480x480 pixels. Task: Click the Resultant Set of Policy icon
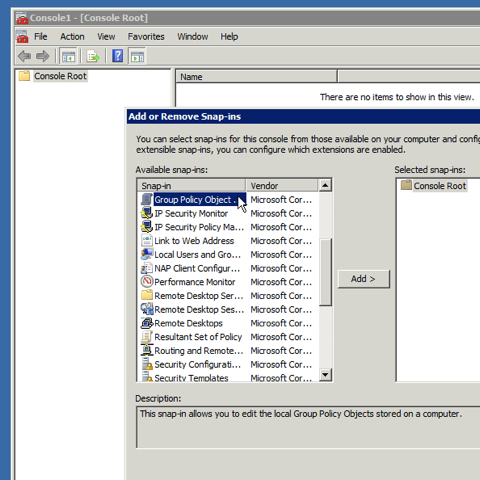pos(146,337)
